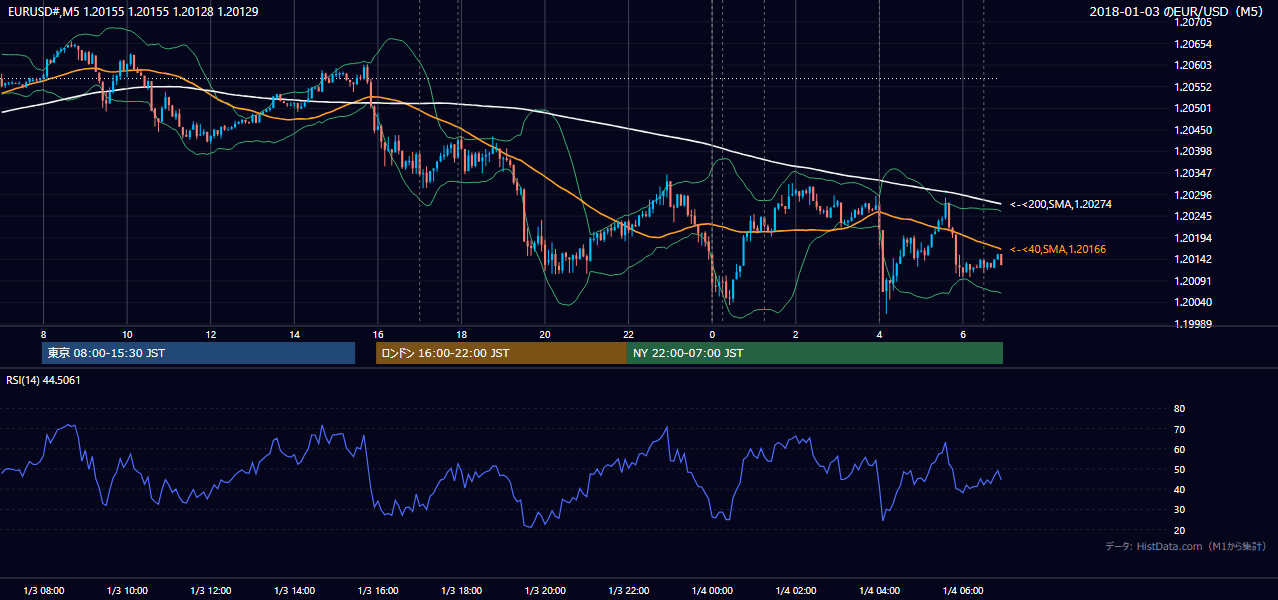Click hour label 16 under the price chart

pos(378,334)
